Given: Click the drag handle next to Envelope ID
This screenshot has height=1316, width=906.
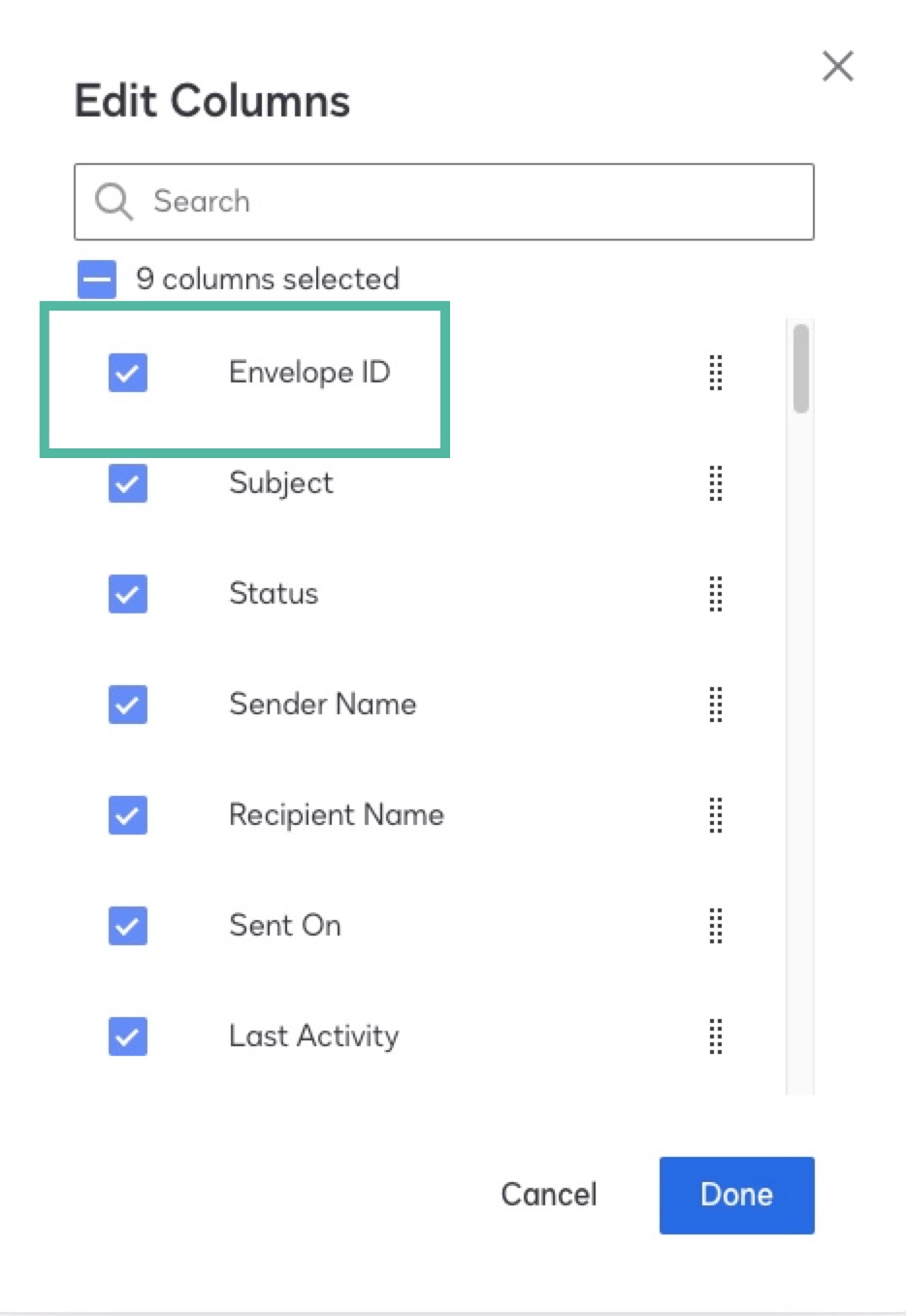Looking at the screenshot, I should [x=715, y=373].
